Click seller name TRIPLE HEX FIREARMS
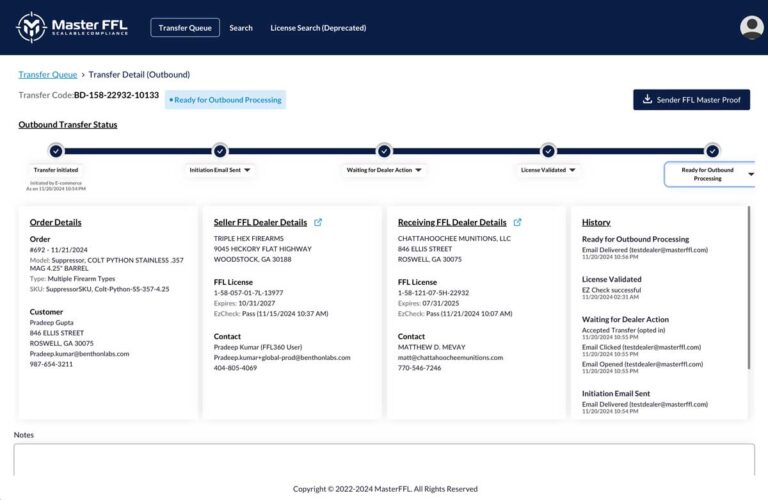768x500 pixels. tap(248, 238)
